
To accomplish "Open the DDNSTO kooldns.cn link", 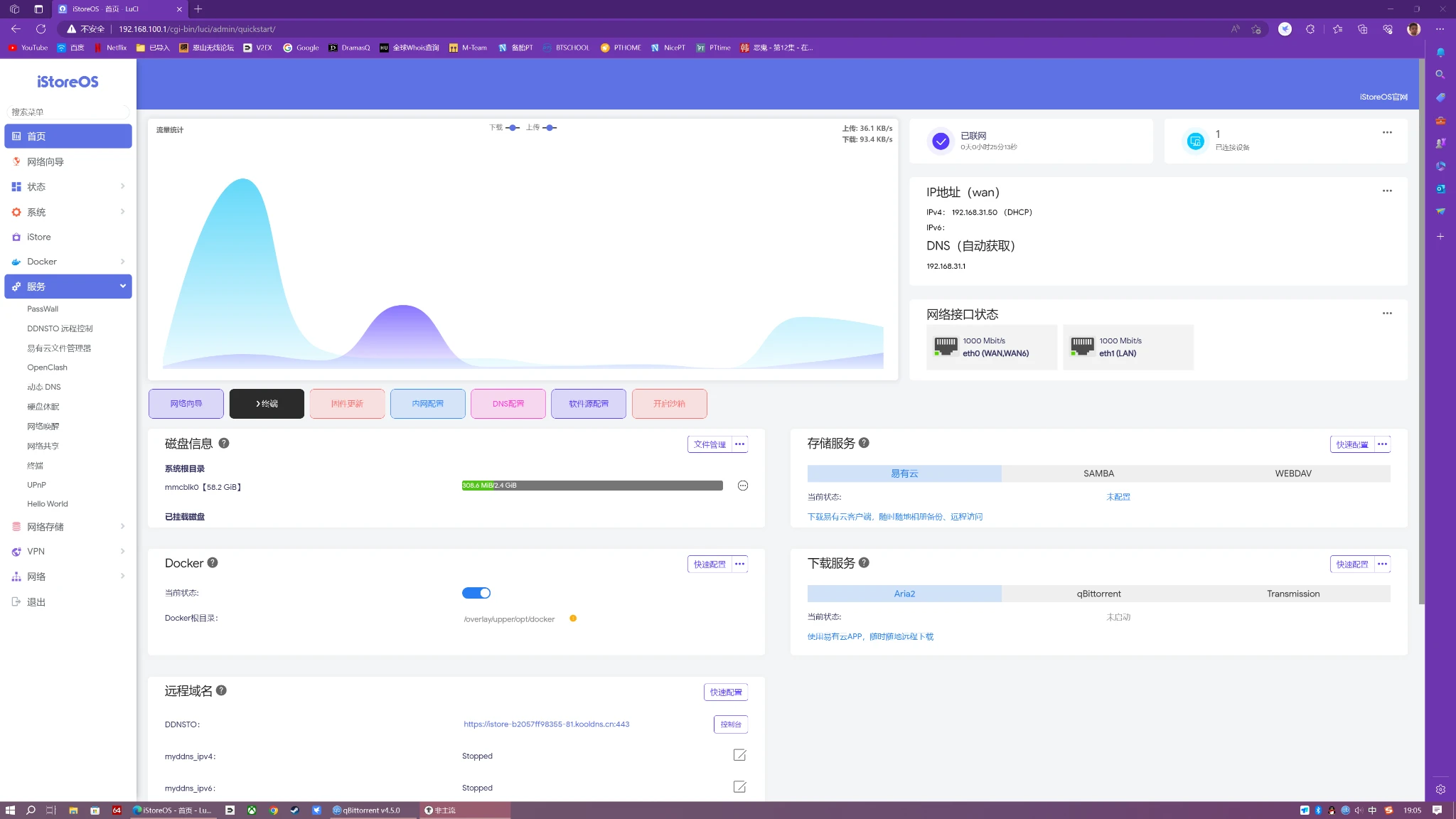I will pos(546,724).
